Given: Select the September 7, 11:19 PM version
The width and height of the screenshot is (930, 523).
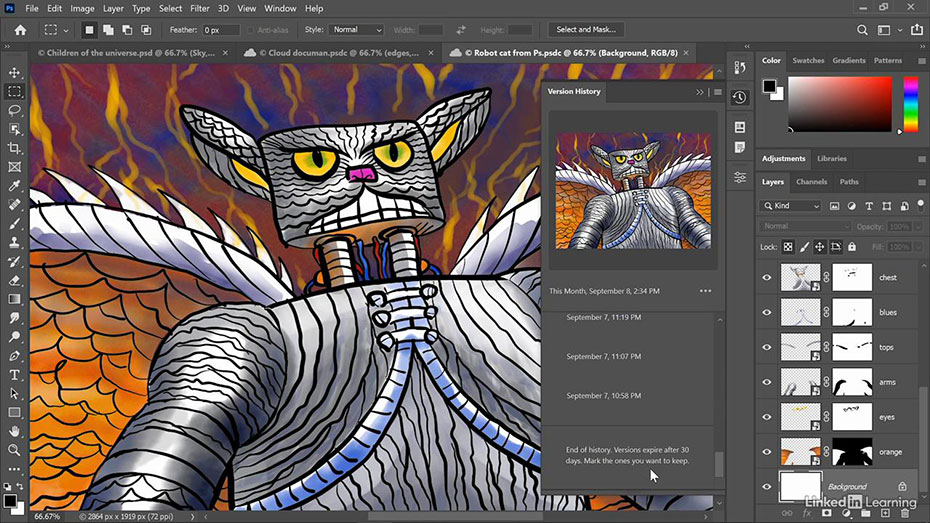Looking at the screenshot, I should (x=603, y=317).
